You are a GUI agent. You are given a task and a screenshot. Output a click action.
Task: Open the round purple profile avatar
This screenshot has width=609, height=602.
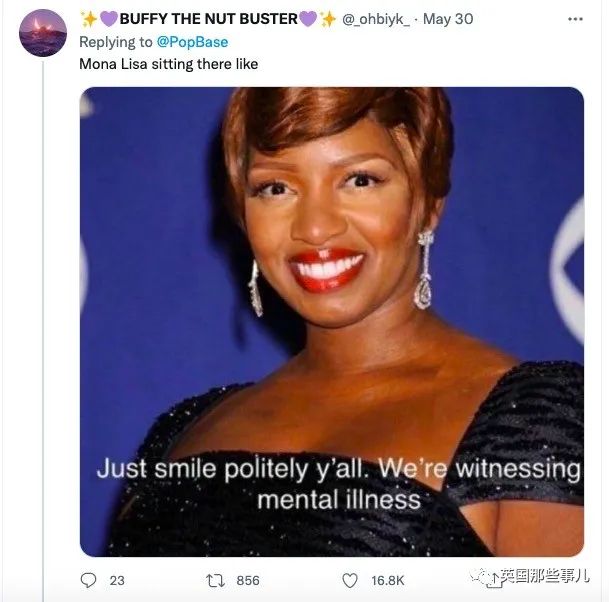click(43, 33)
